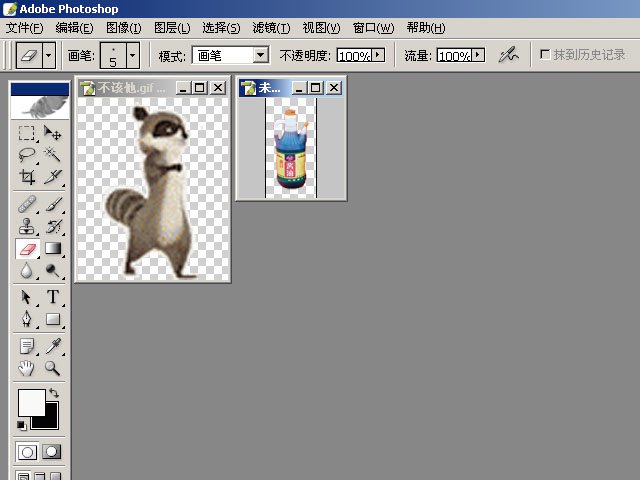This screenshot has width=640, height=480.
Task: Reset default foreground and background colors
Action: 21,425
